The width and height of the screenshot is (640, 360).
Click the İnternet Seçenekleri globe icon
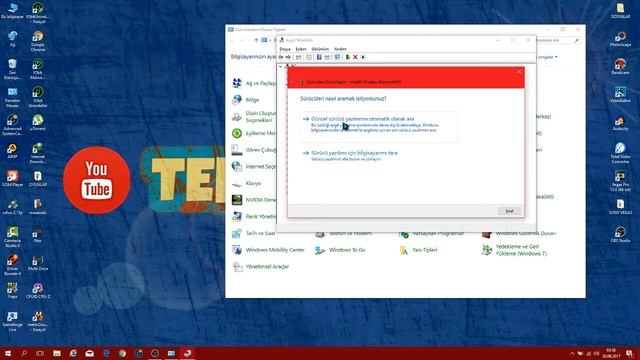click(x=237, y=167)
